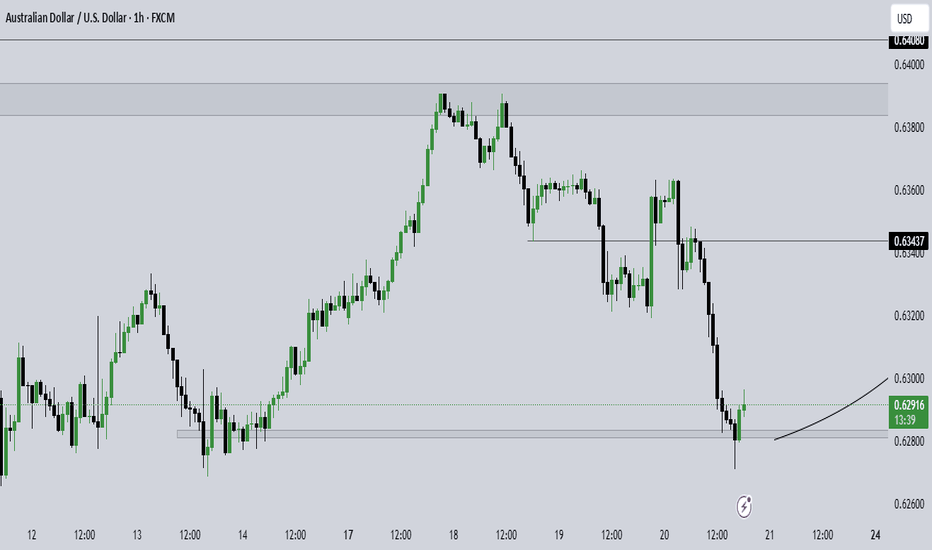Click the 0.63437 horizontal ray line
This screenshot has width=932, height=550.
707,241
